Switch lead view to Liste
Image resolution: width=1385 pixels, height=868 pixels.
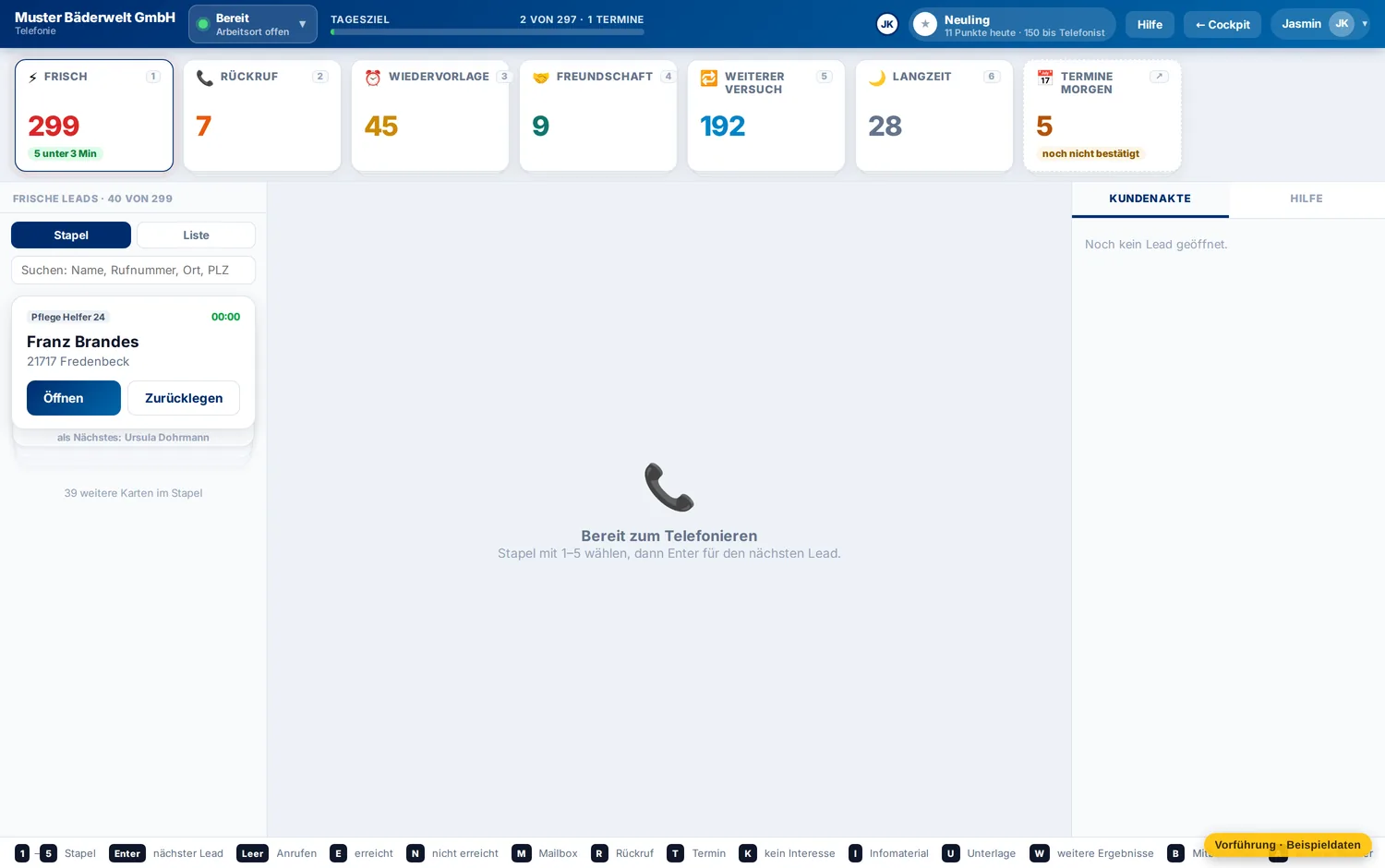[x=196, y=235]
